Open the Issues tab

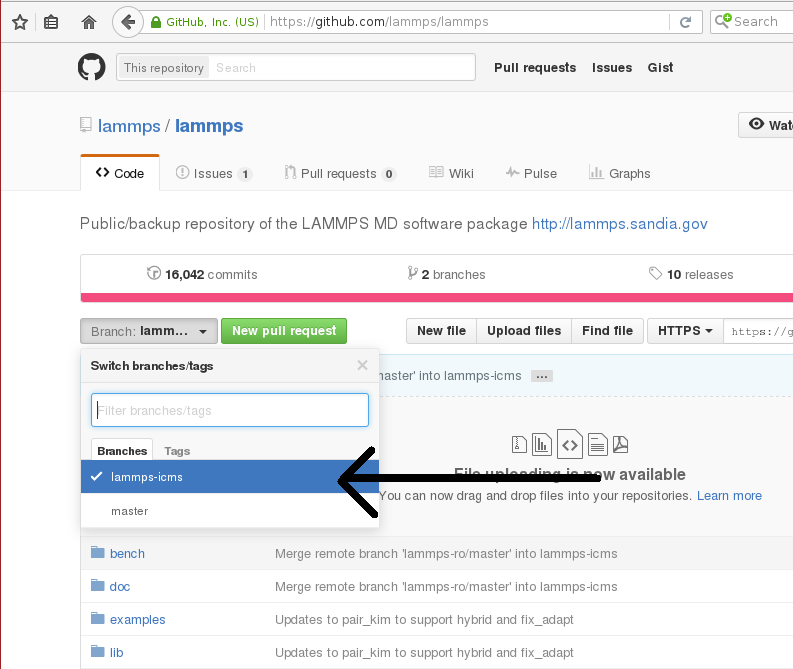point(213,173)
